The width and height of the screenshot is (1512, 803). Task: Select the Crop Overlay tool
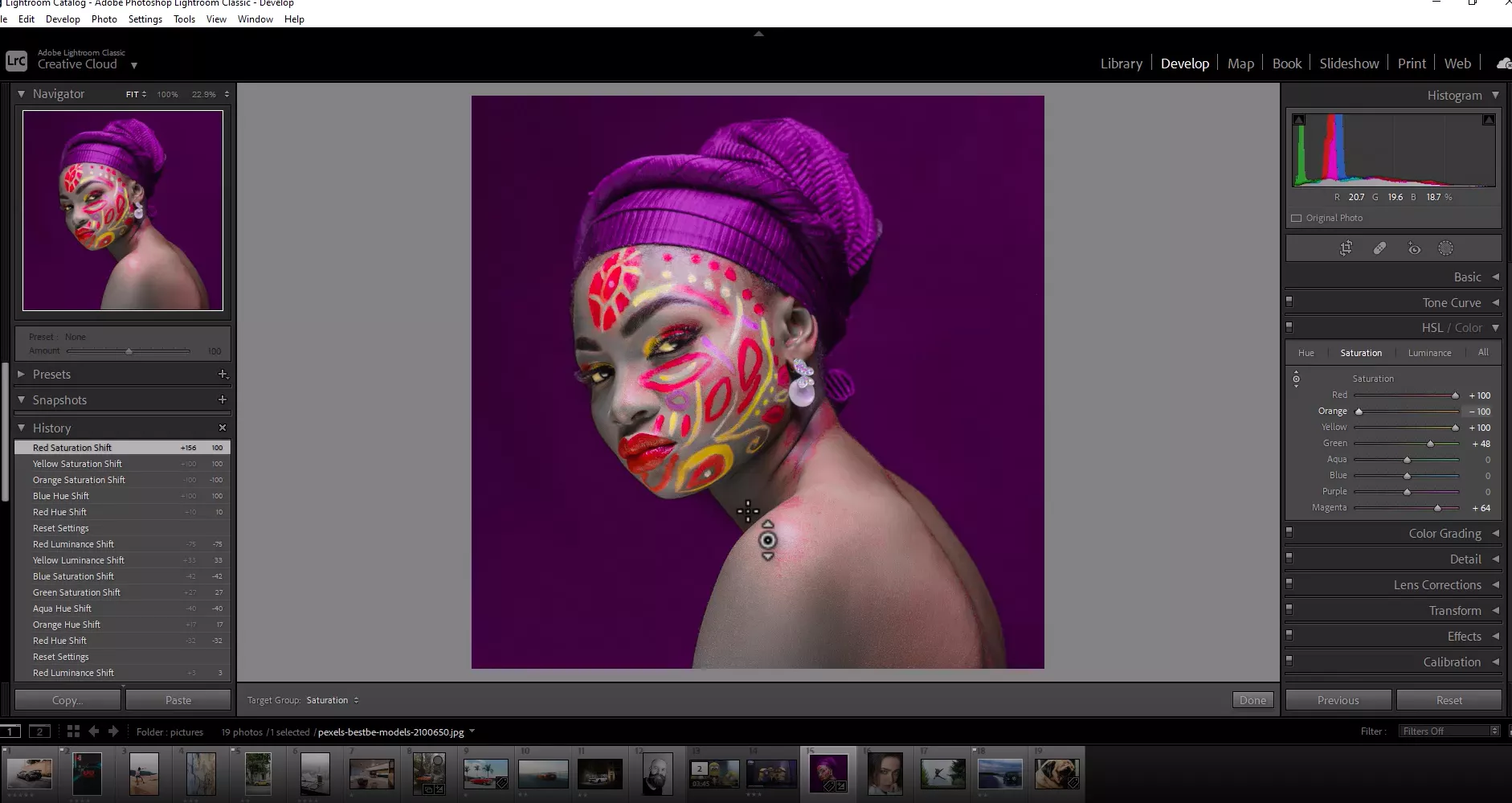pos(1346,248)
